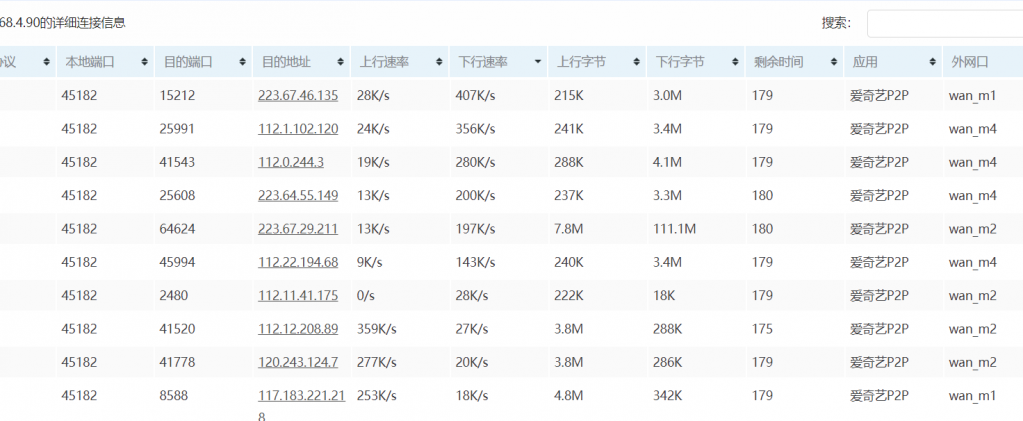Click the 下行字节 header label
Screen dimensions: 1023x421
680,62
